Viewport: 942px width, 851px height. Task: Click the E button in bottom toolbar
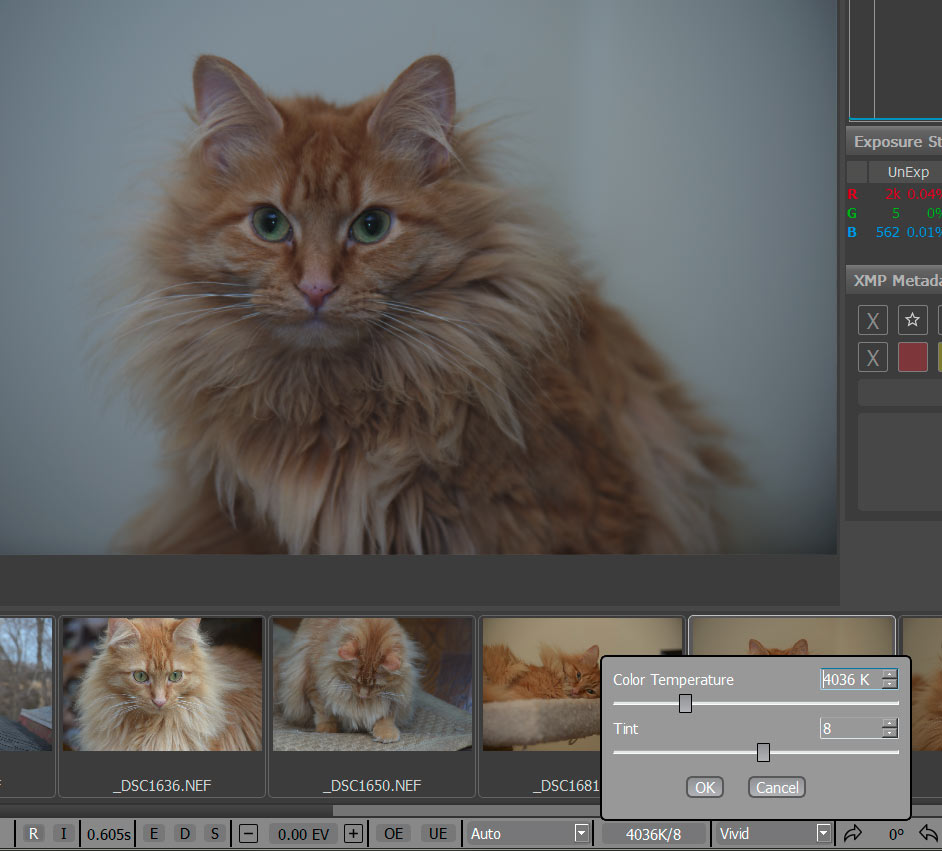(154, 833)
